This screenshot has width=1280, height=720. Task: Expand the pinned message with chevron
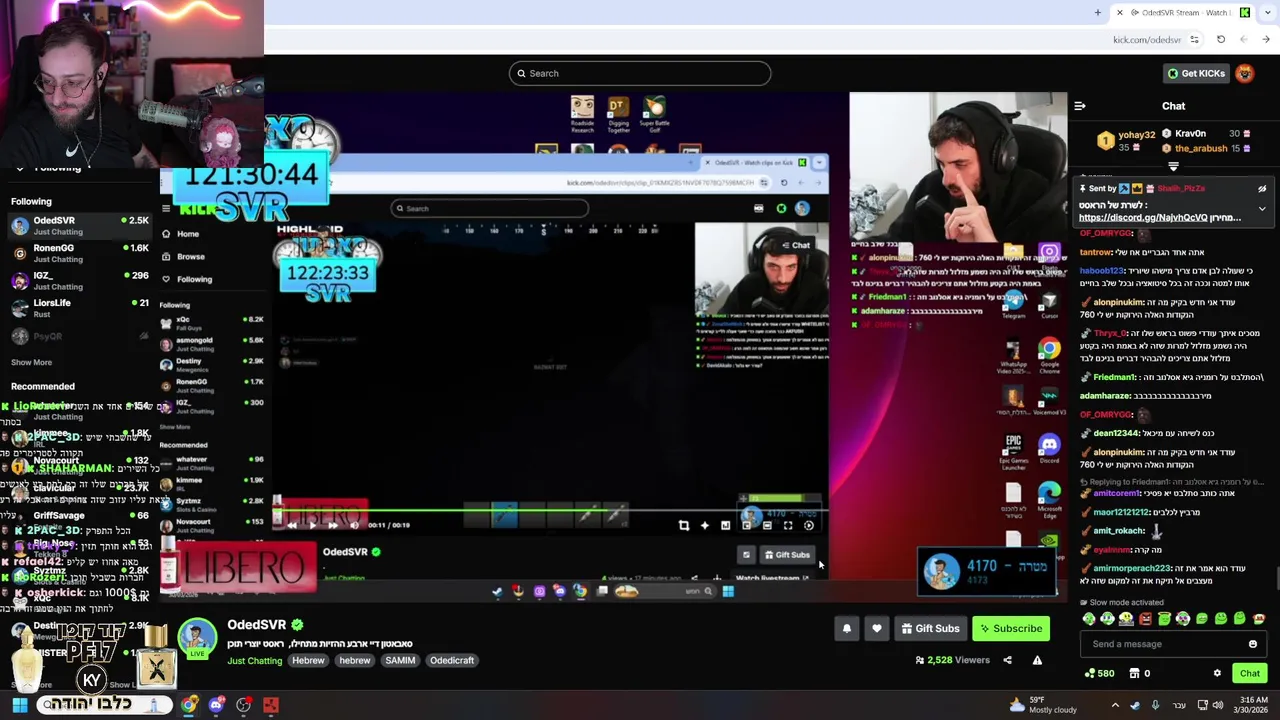point(1262,209)
